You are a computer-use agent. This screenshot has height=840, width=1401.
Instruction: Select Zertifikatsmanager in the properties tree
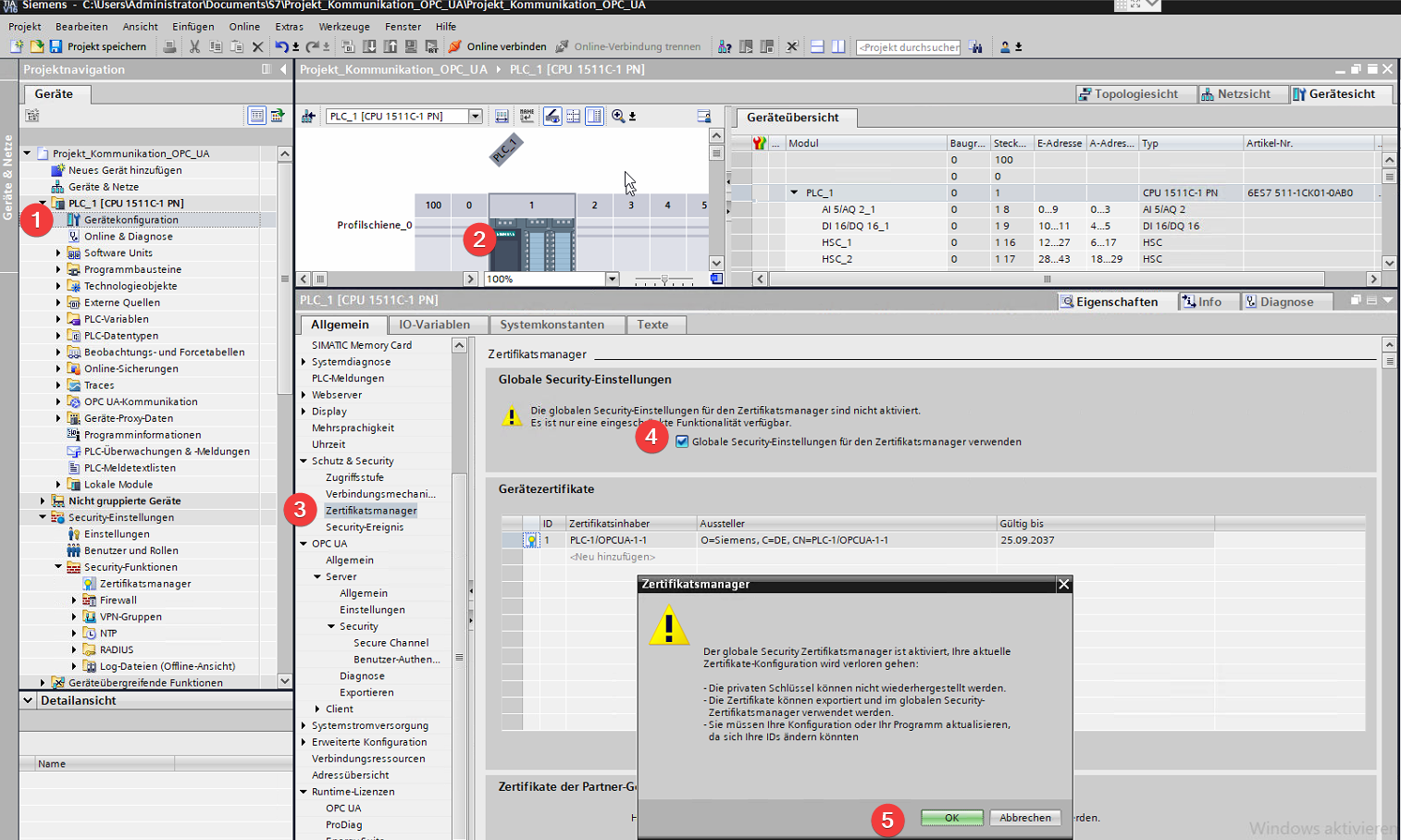pos(371,511)
